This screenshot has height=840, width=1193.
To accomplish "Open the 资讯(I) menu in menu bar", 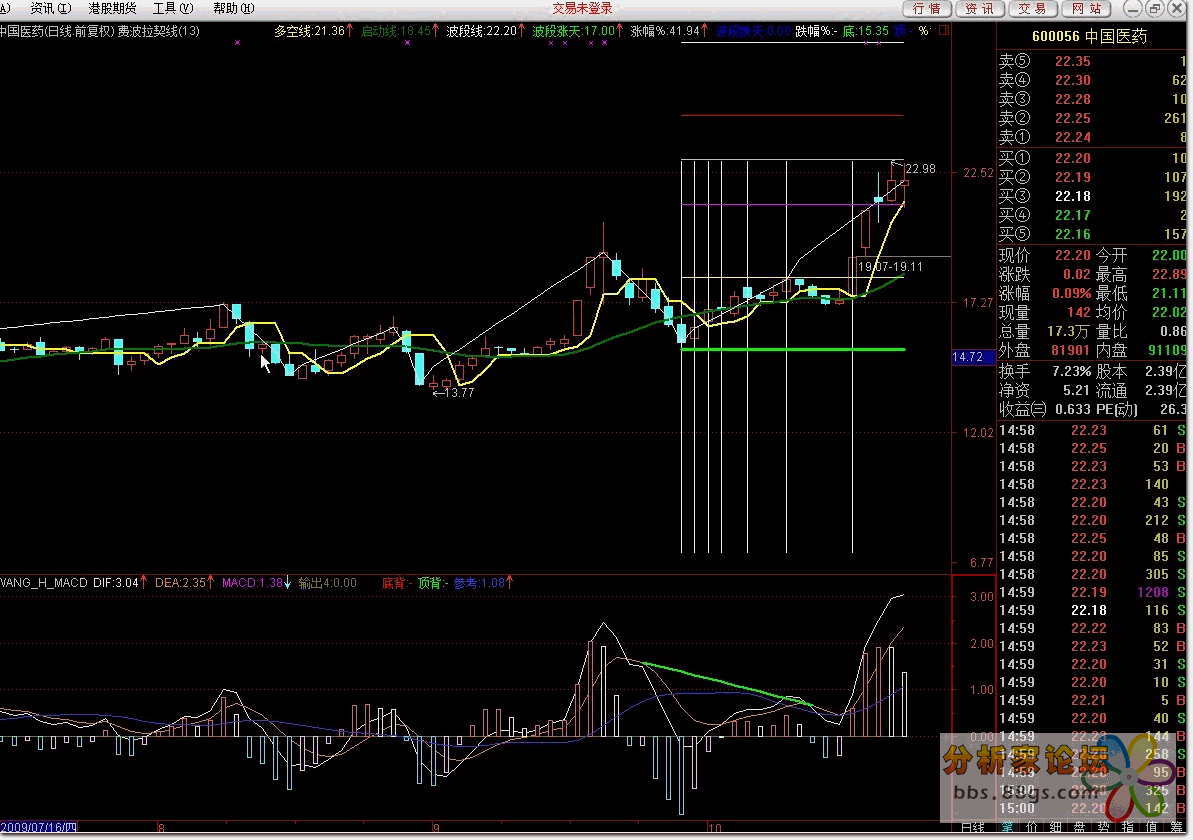I will point(50,8).
